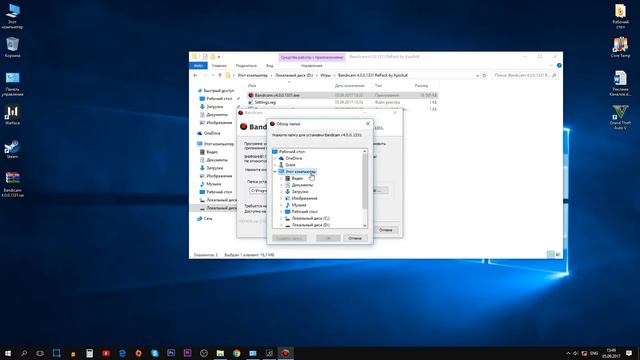Go up one folder in Explorer
The image size is (640, 360).
(x=220, y=76)
